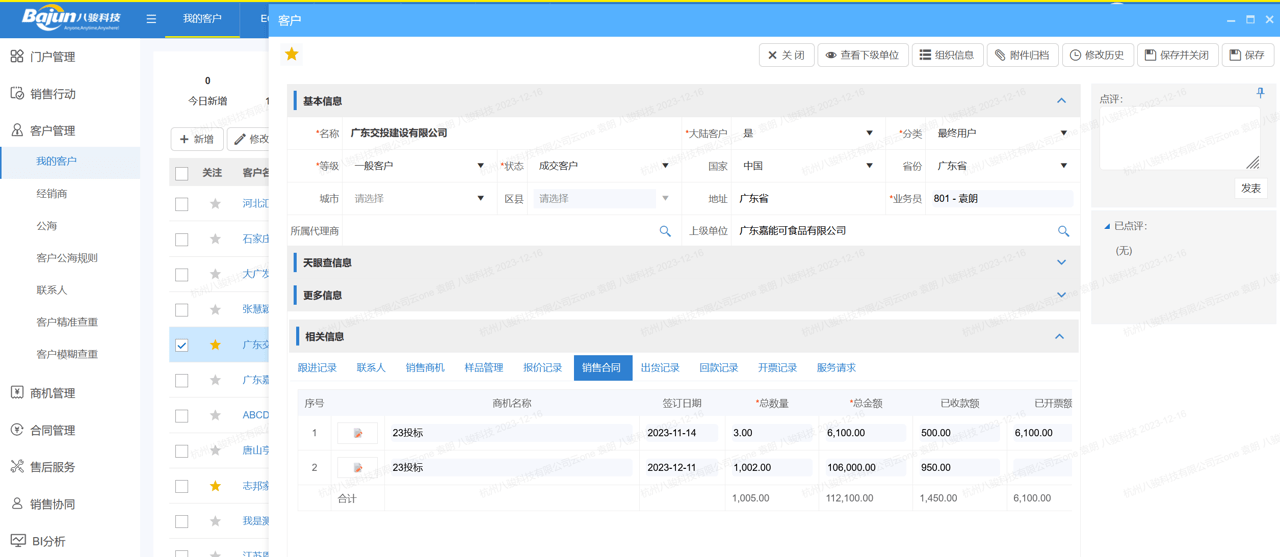The width and height of the screenshot is (1280, 557).
Task: Switch to the 报价记录 tab
Action: (x=542, y=368)
